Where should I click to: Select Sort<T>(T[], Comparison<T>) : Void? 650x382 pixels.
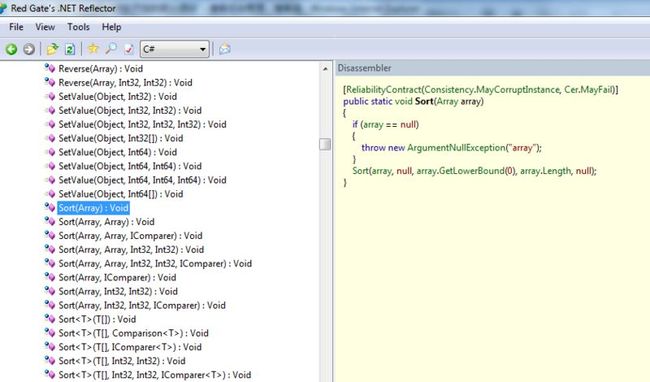click(133, 333)
